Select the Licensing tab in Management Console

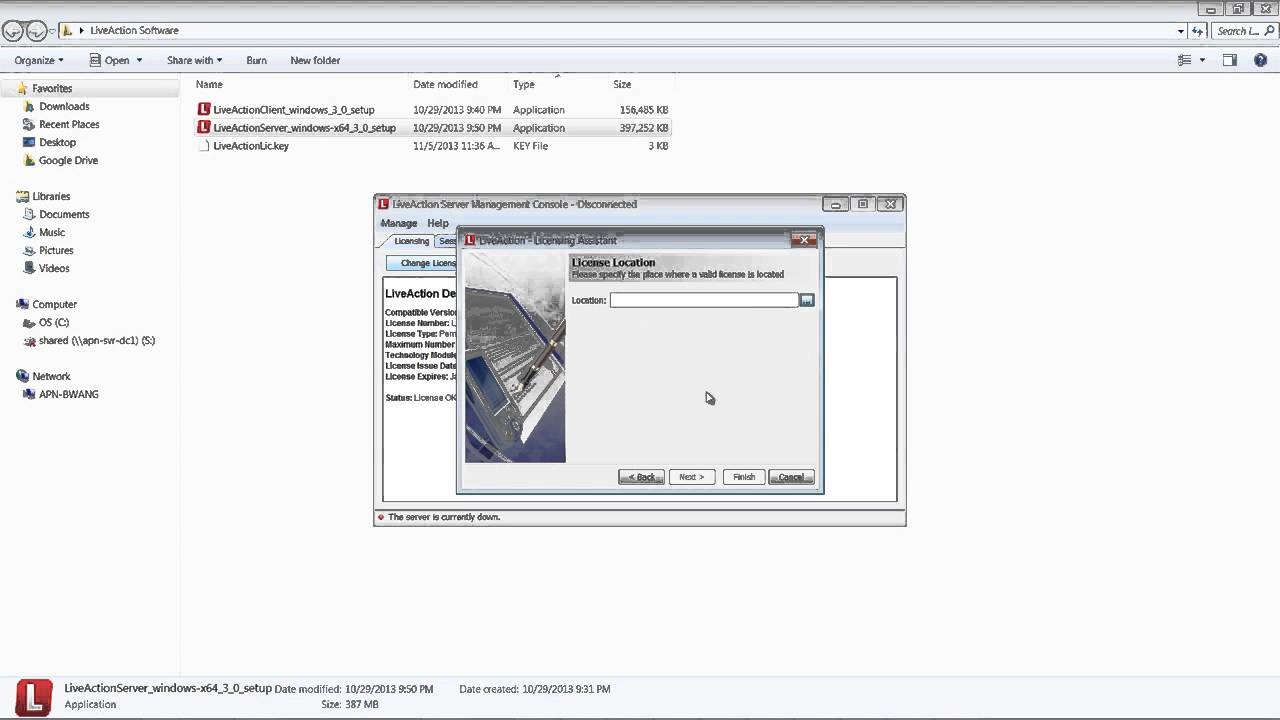(410, 241)
